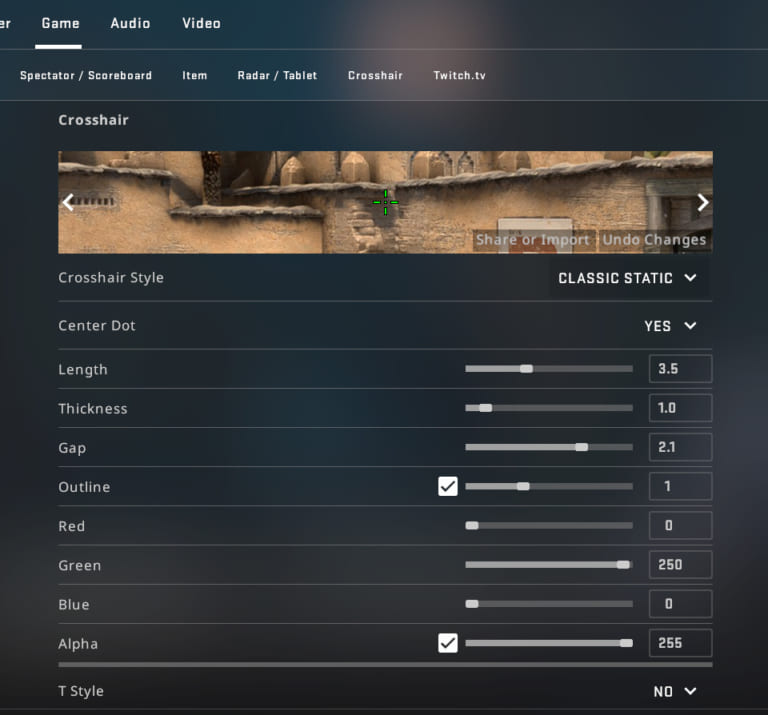Image resolution: width=768 pixels, height=715 pixels.
Task: Click the Thickness value field 1.0
Action: pyautogui.click(x=680, y=408)
